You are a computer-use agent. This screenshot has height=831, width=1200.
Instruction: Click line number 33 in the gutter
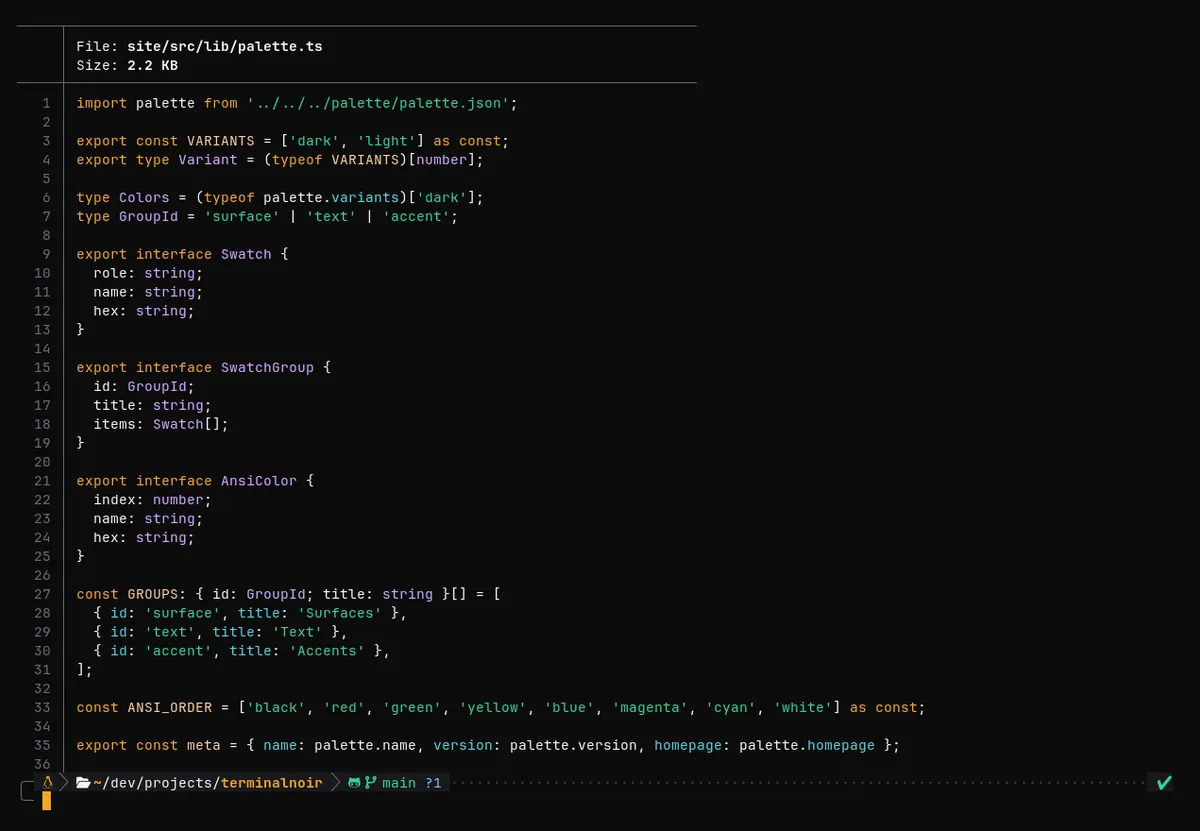coord(42,707)
